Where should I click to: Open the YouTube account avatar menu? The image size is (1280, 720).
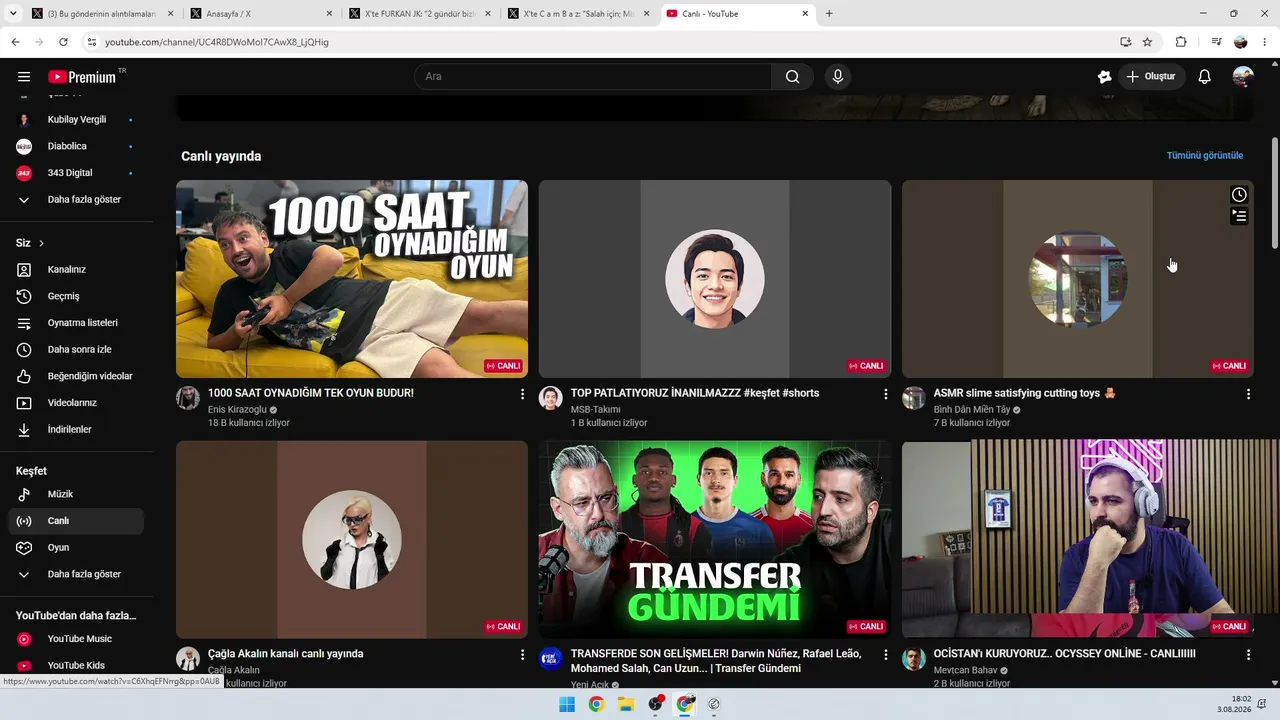pos(1243,77)
